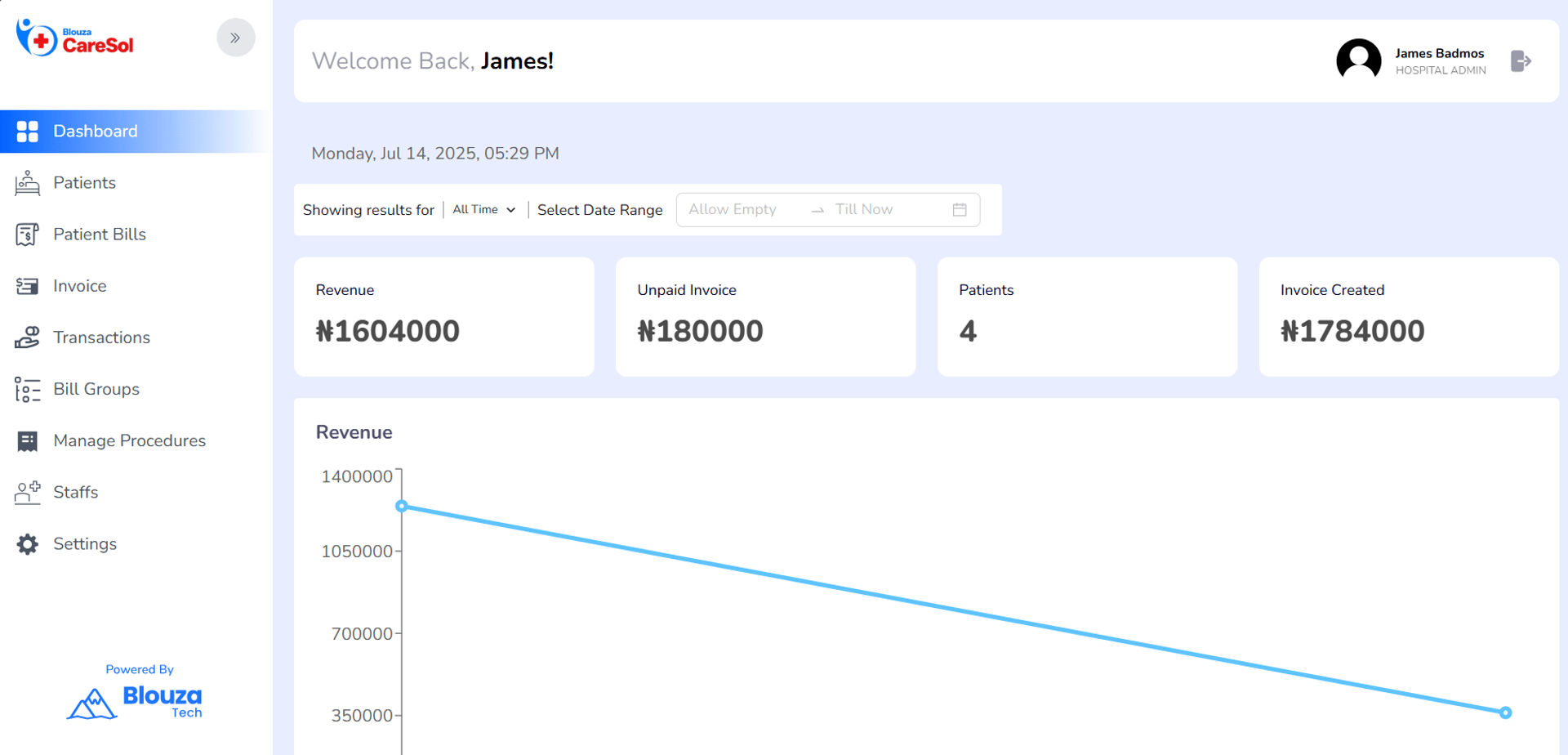Image resolution: width=1568 pixels, height=755 pixels.
Task: Click the Patients bed icon
Action: (x=28, y=183)
